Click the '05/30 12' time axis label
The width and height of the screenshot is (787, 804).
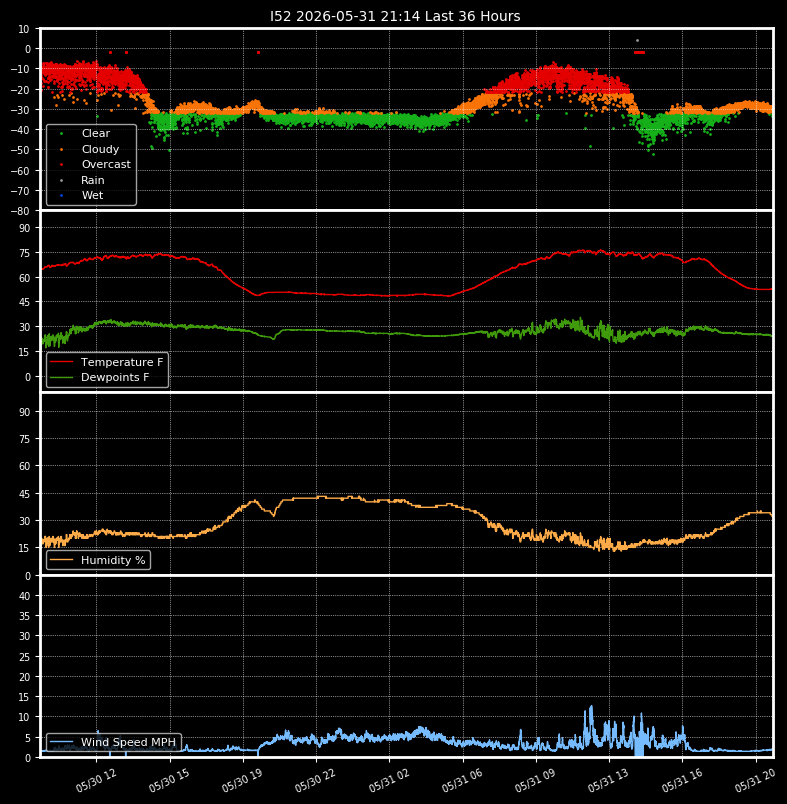pos(96,781)
